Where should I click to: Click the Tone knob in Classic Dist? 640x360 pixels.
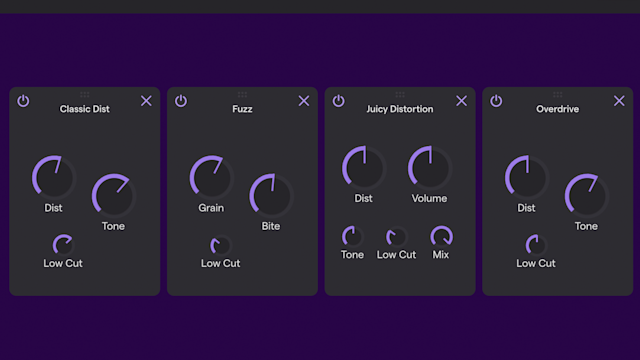point(113,196)
